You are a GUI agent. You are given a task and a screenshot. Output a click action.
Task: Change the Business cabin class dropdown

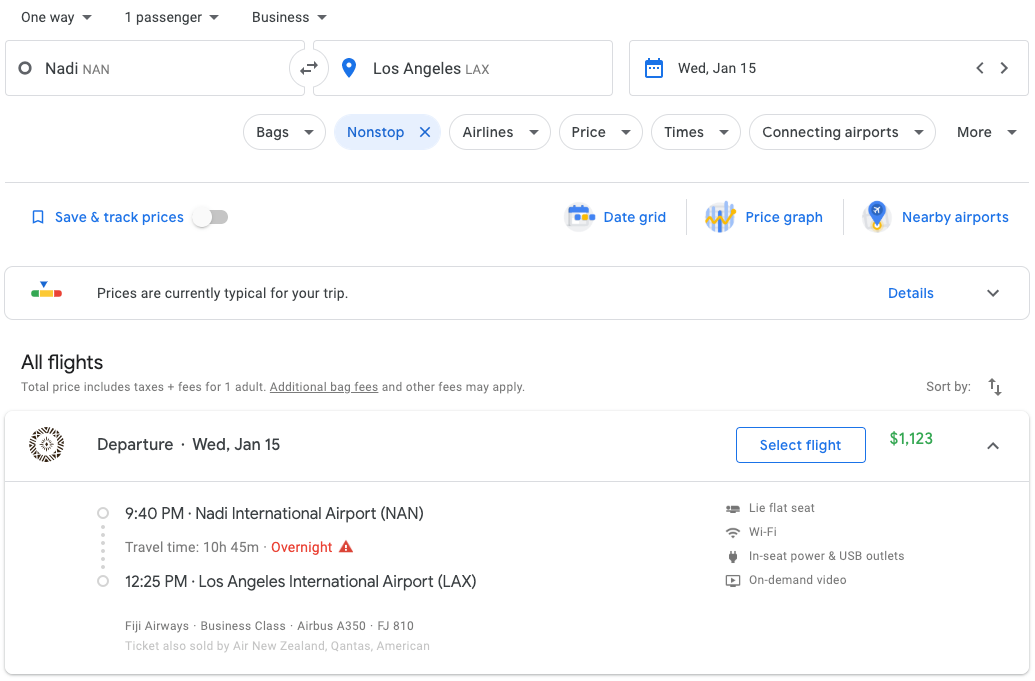[x=289, y=17]
